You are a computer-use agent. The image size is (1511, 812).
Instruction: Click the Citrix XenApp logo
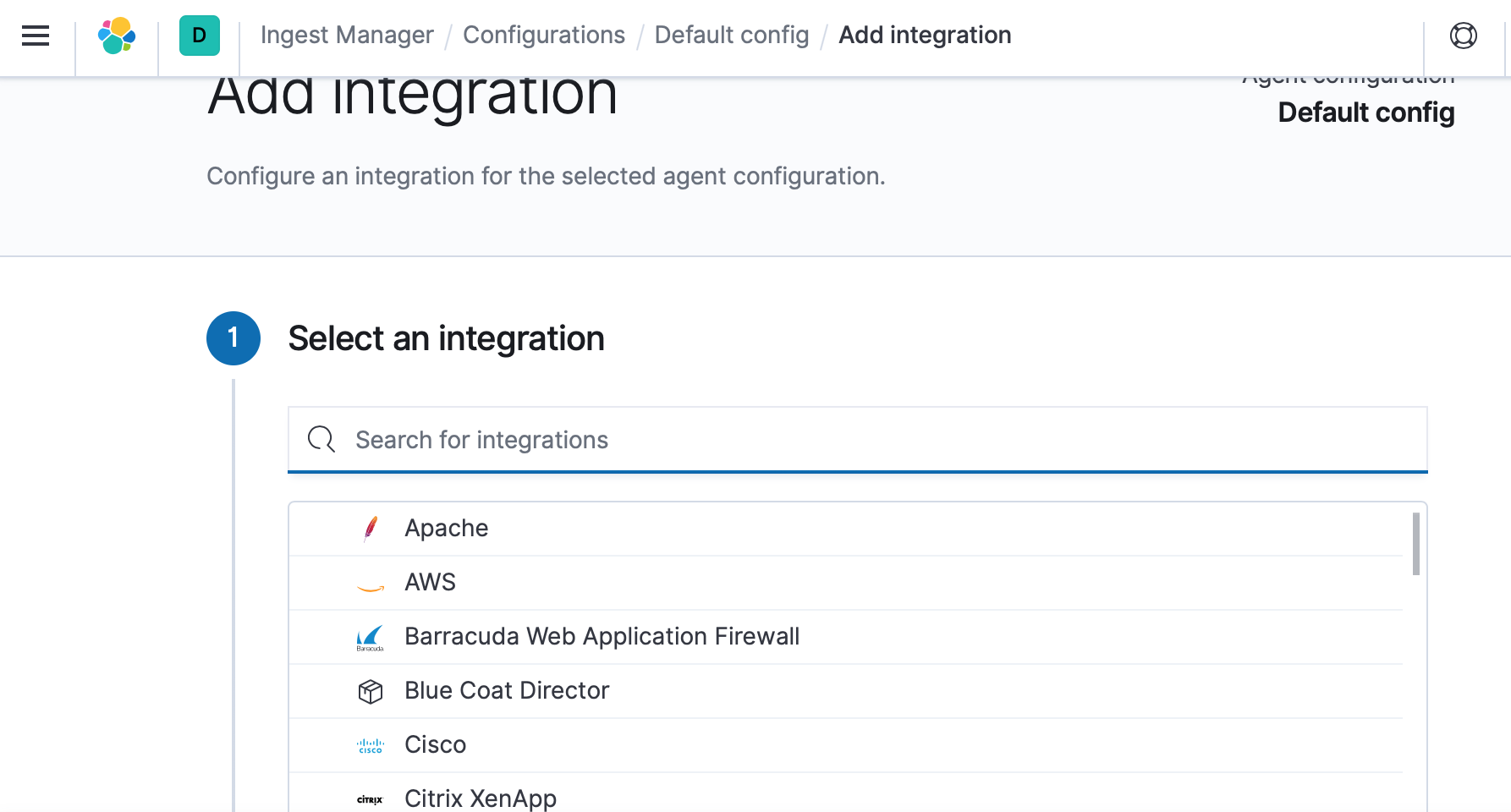[370, 798]
